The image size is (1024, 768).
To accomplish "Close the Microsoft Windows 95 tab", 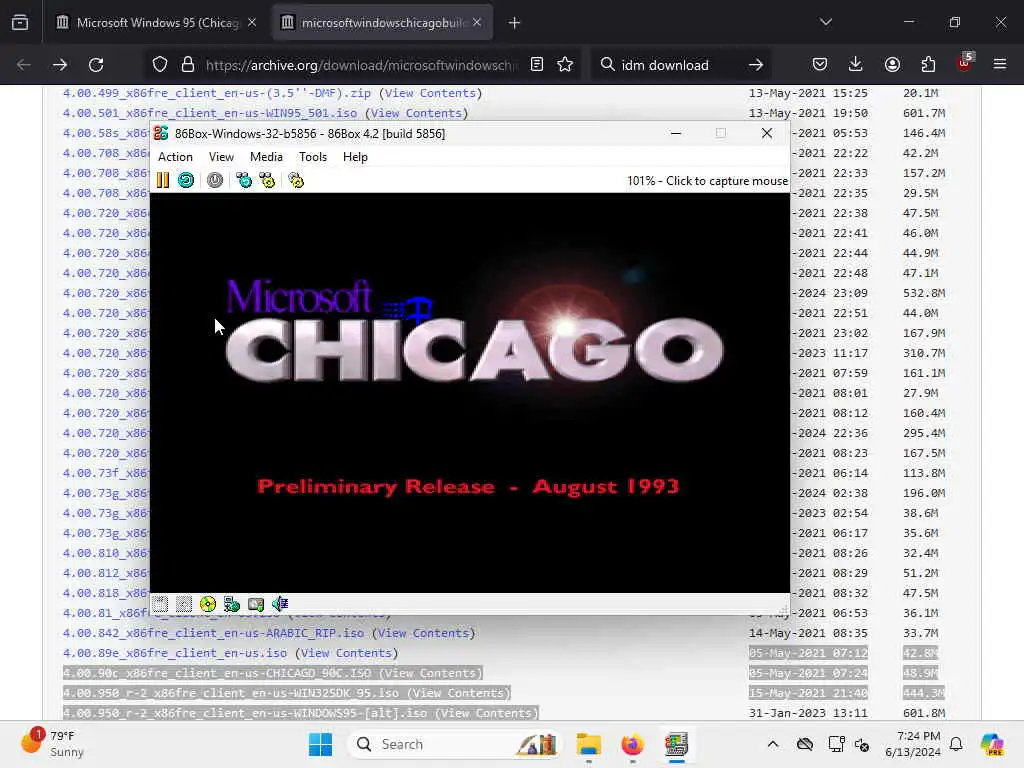I will pyautogui.click(x=252, y=23).
